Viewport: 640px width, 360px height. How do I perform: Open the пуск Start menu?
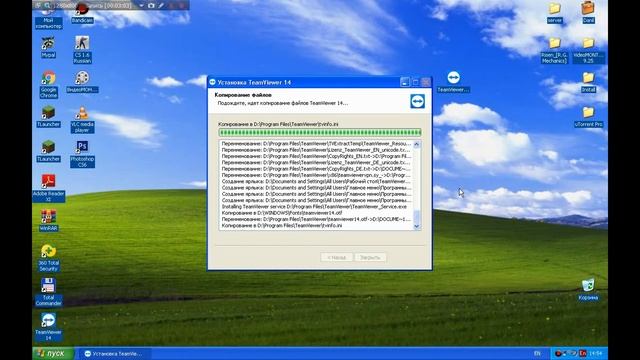(x=53, y=353)
